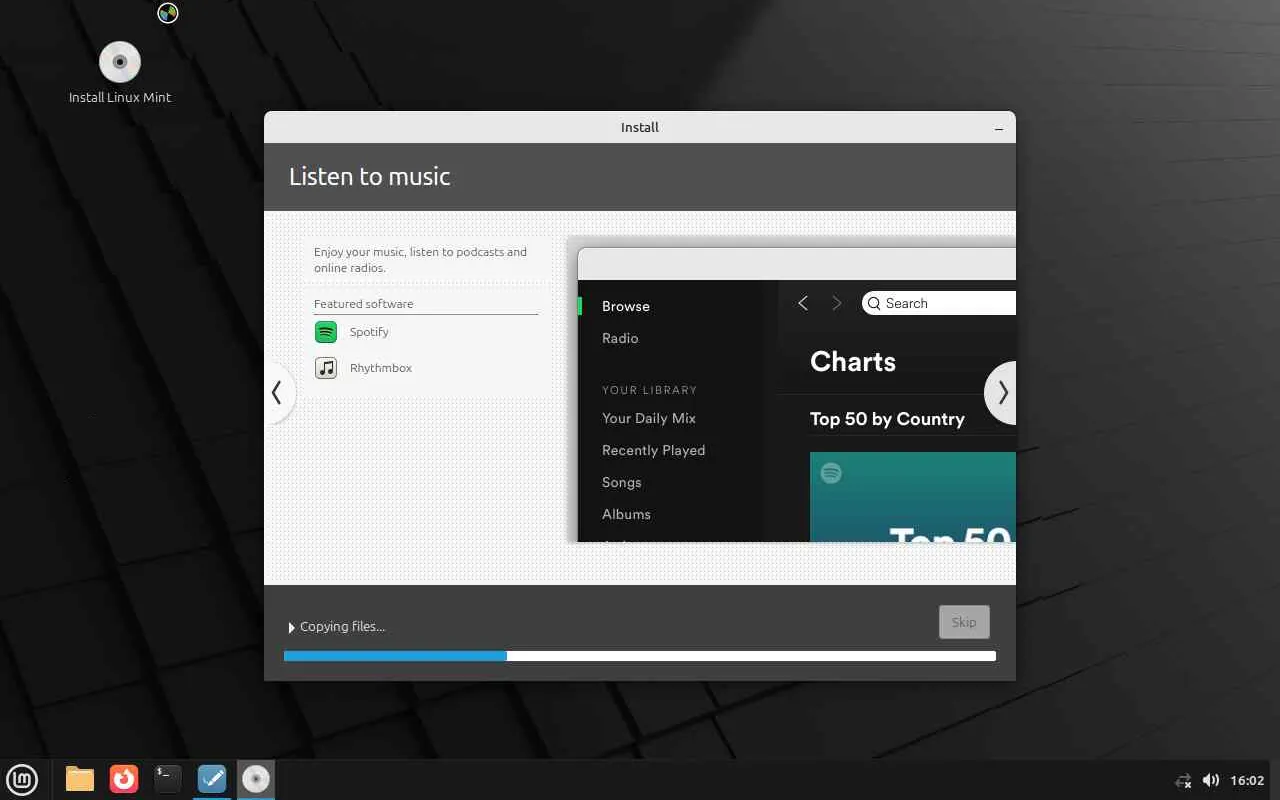Select Songs in the Spotify preview sidebar
Viewport: 1280px width, 800px height.
pyautogui.click(x=622, y=482)
